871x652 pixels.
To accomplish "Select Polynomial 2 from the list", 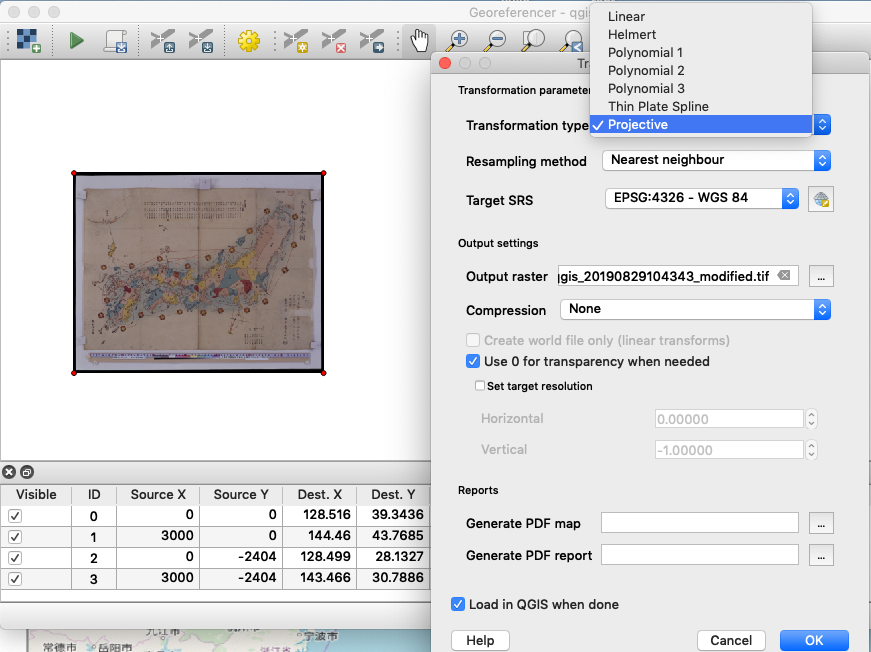I will coord(701,71).
